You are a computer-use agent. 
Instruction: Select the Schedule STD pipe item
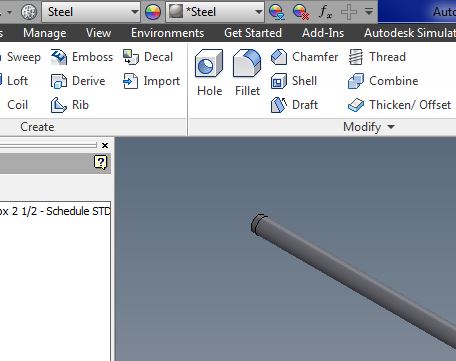tap(55, 211)
